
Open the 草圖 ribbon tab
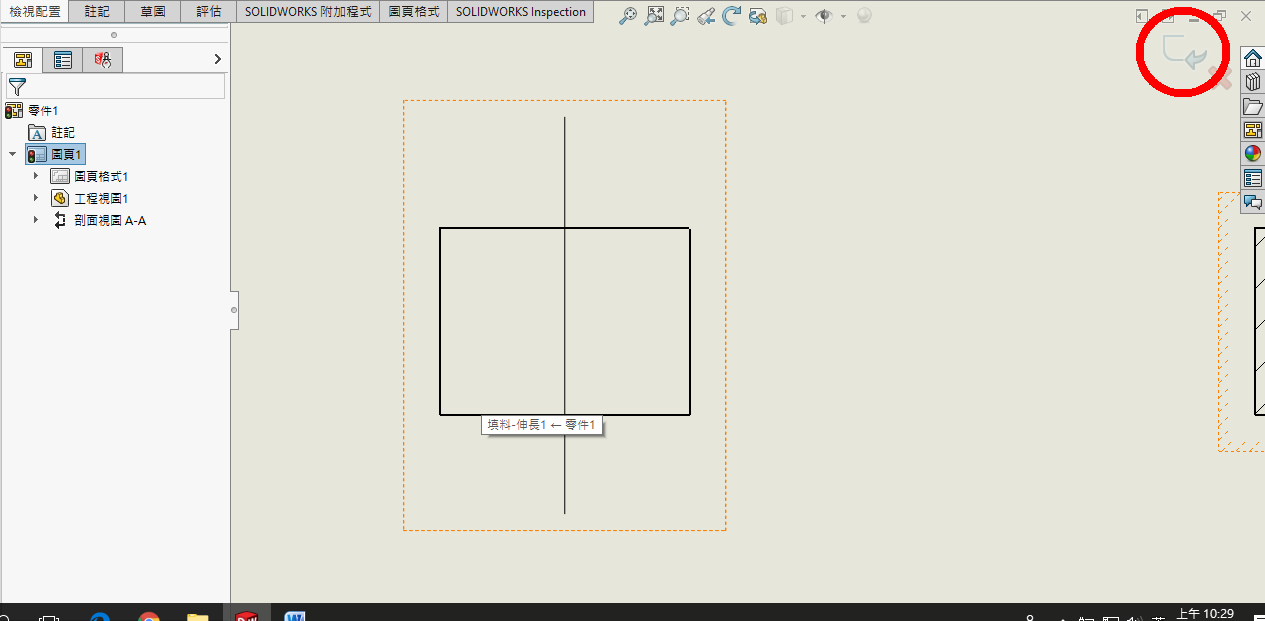point(152,12)
